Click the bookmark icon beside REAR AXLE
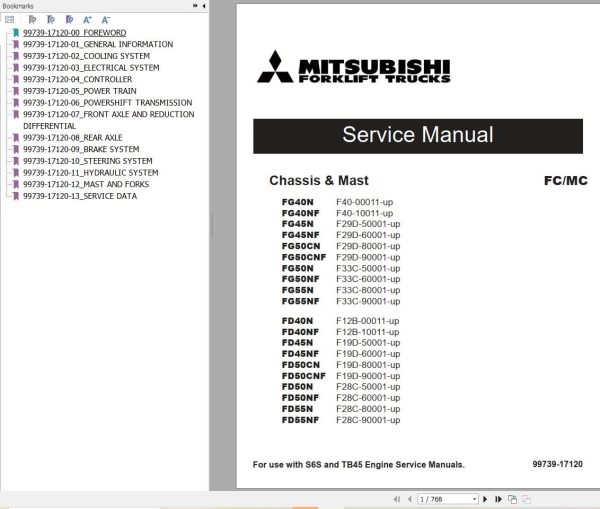The image size is (600, 509). [x=16, y=137]
